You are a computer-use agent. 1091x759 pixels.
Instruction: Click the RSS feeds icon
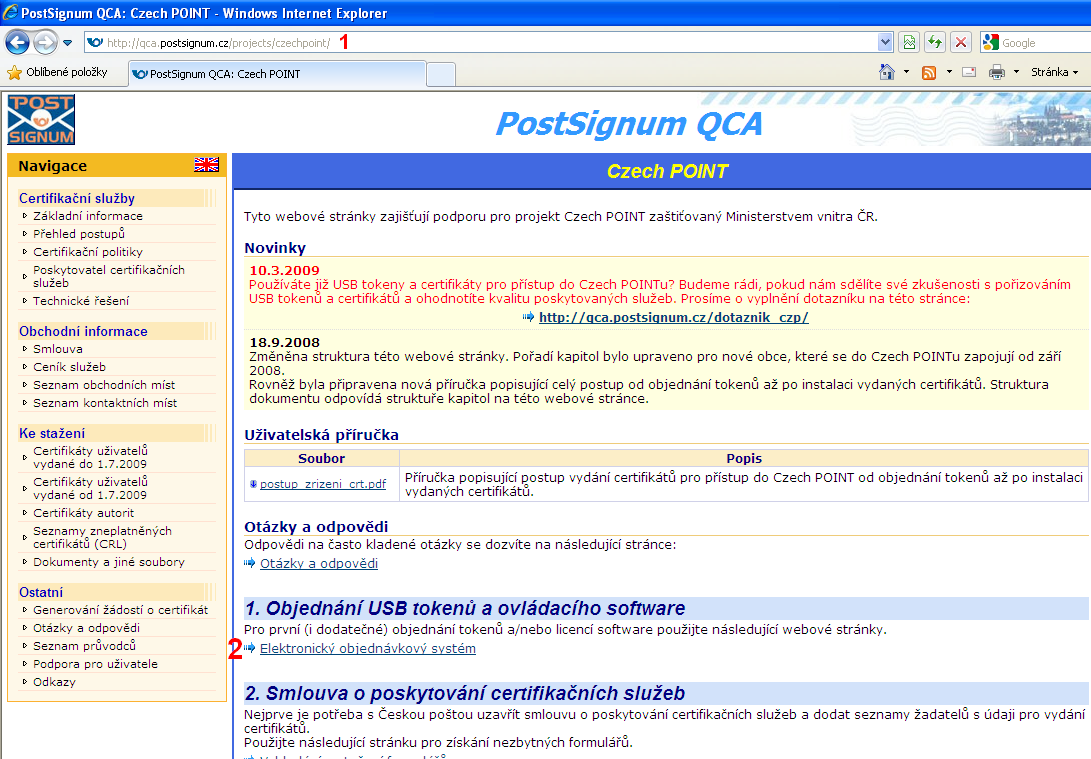click(x=929, y=72)
